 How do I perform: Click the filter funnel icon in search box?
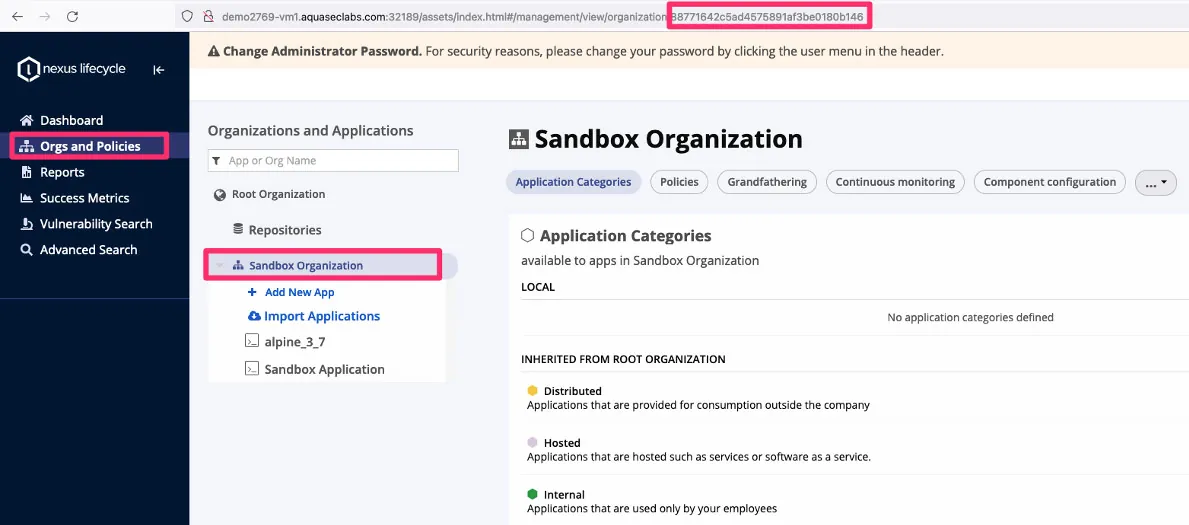217,161
